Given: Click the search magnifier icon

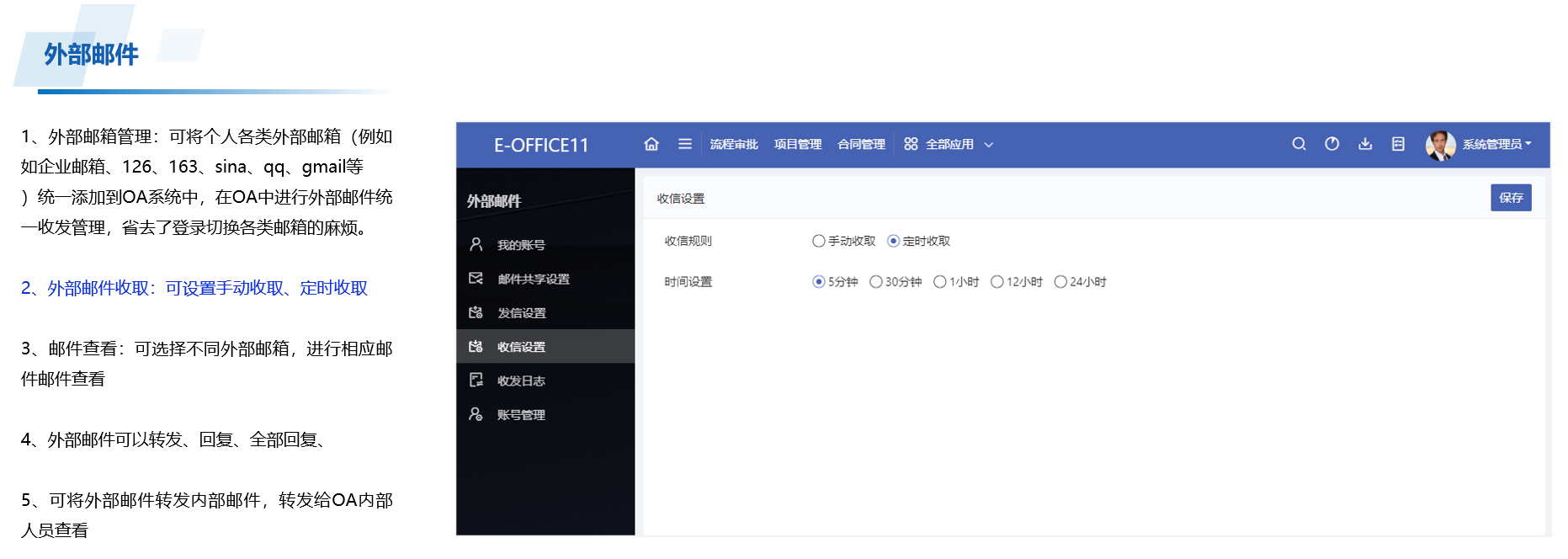Looking at the screenshot, I should click(x=1299, y=144).
